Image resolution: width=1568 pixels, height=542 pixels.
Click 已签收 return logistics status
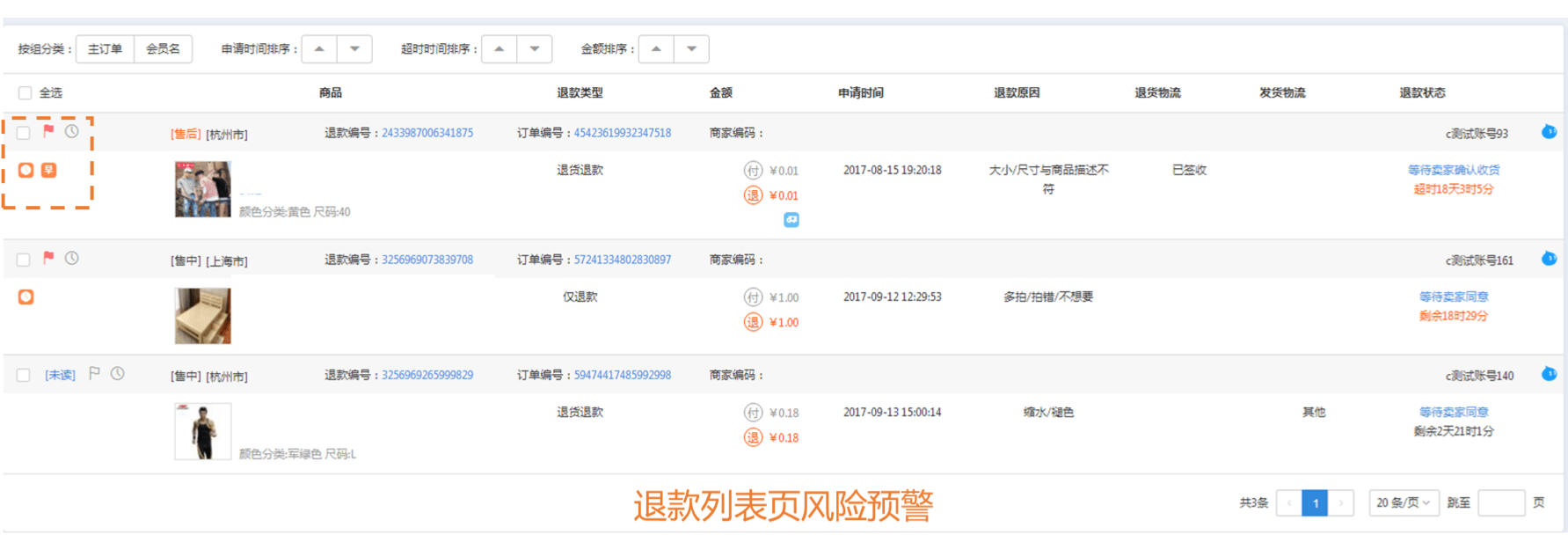click(1189, 170)
